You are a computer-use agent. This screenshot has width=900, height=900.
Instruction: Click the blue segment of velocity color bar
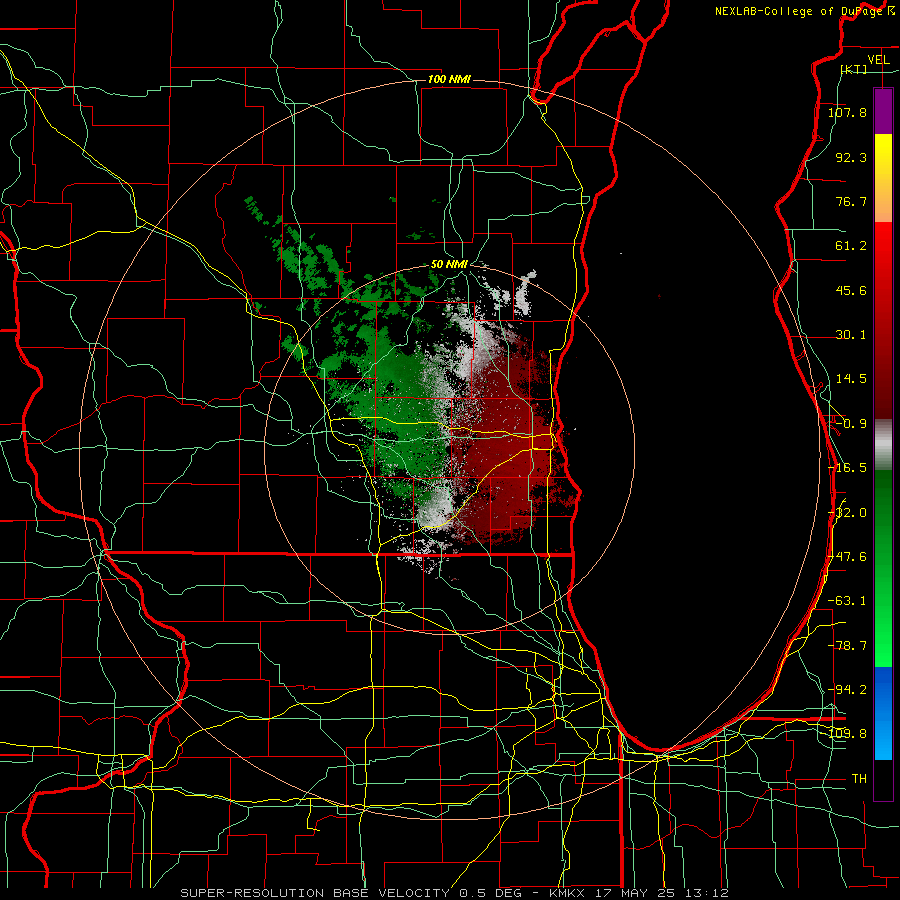click(883, 713)
